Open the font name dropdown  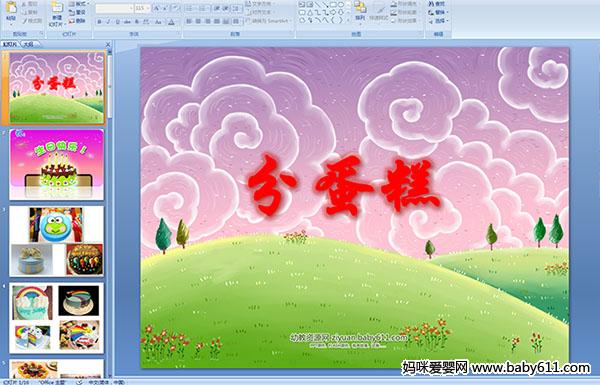point(131,8)
